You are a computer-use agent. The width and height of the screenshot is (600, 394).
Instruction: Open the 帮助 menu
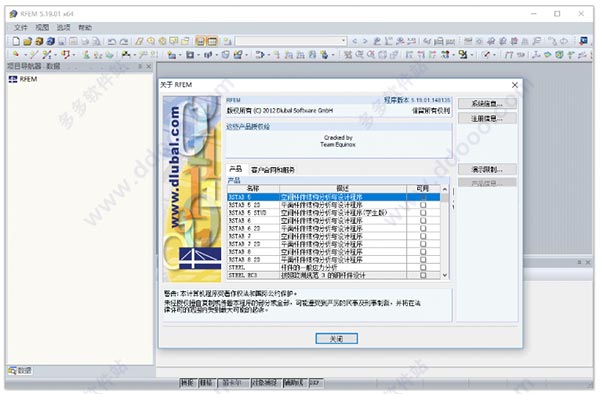(x=85, y=28)
